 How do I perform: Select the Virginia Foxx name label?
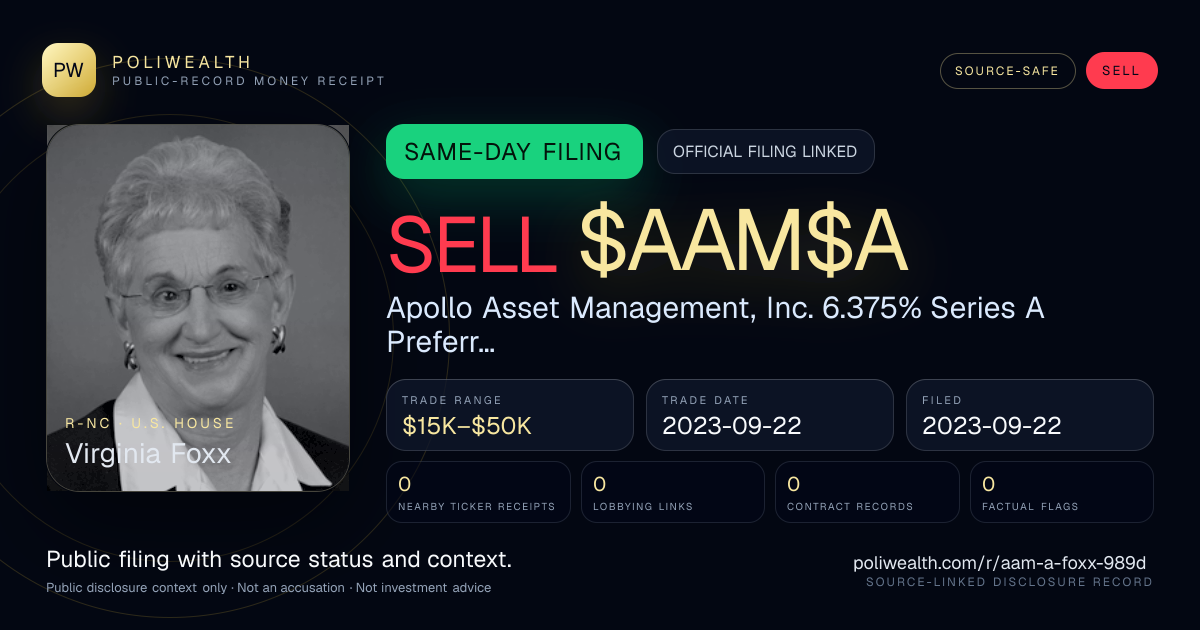pyautogui.click(x=148, y=454)
